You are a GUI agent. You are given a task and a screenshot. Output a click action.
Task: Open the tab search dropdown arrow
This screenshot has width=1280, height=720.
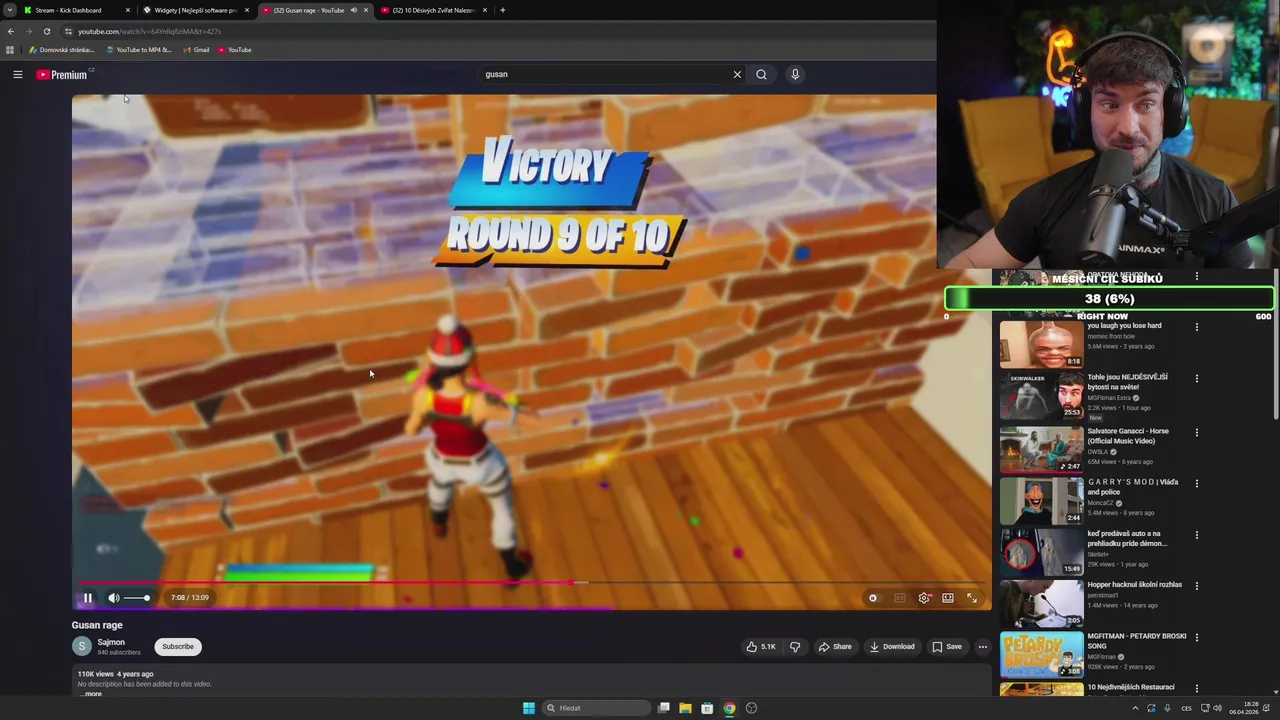pos(9,10)
